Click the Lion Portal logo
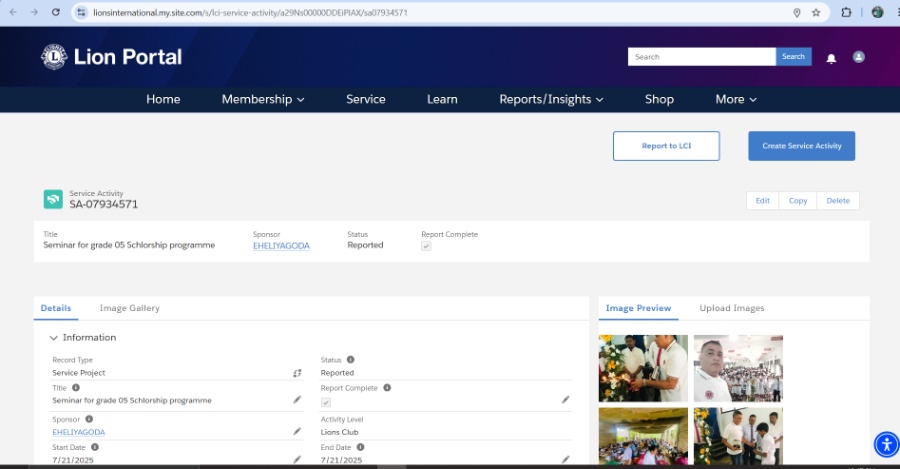 click(x=112, y=57)
